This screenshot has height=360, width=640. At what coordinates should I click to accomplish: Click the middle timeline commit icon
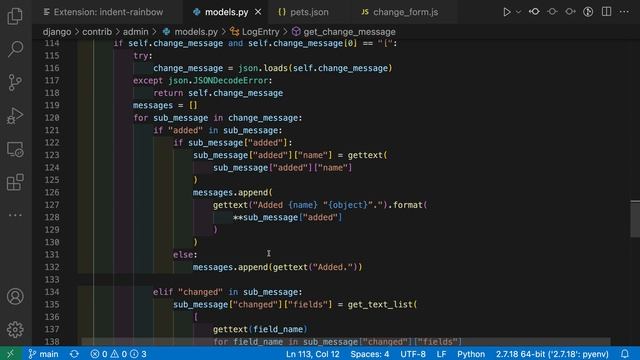pos(552,12)
